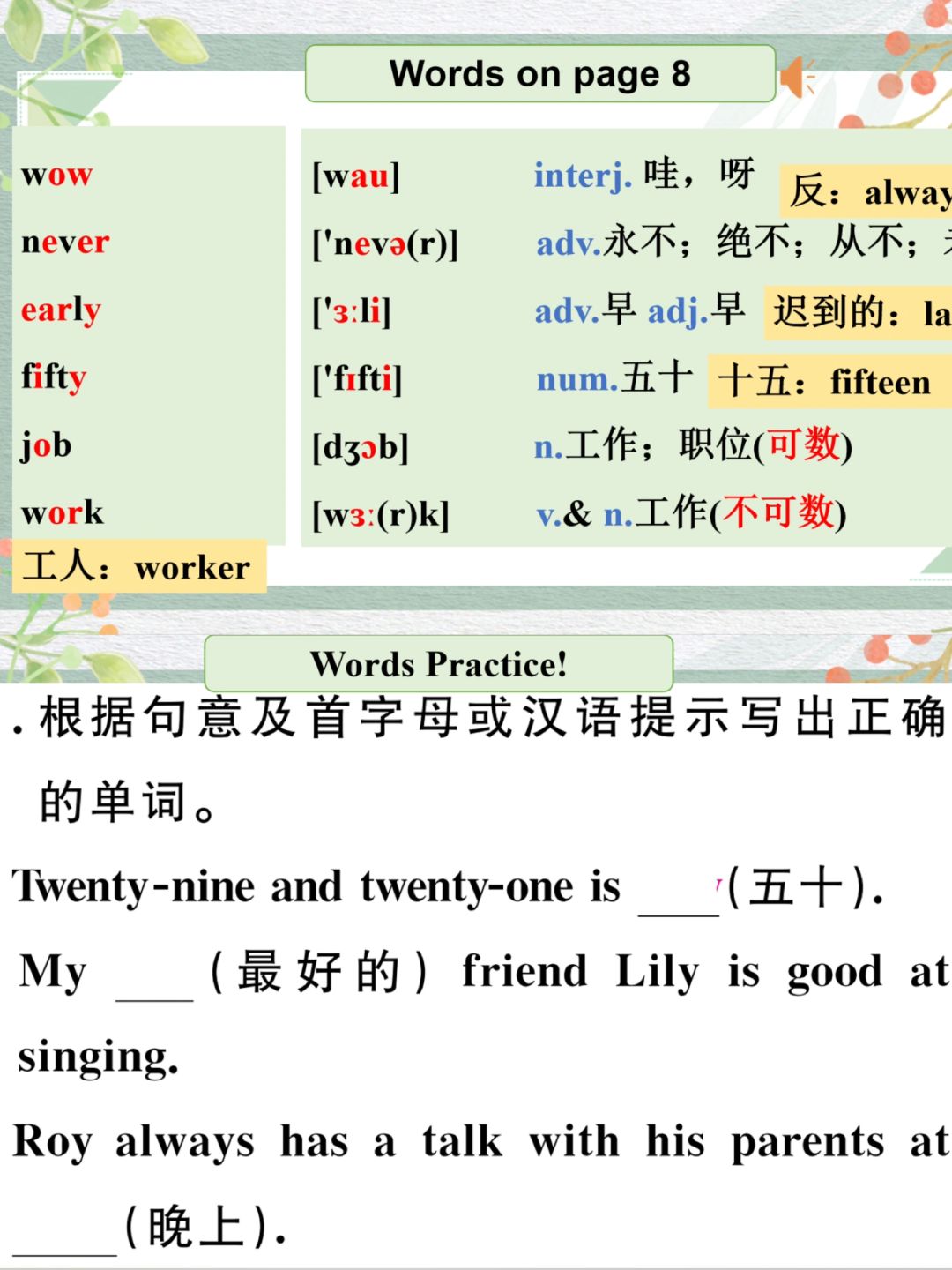This screenshot has height=1270, width=952.
Task: Click the blank before '(晚上)'
Action: click(64, 1239)
